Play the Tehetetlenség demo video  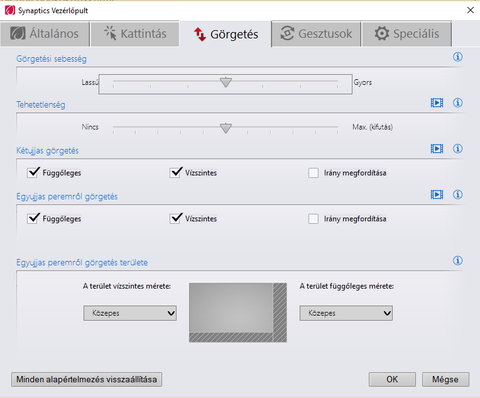[437, 103]
